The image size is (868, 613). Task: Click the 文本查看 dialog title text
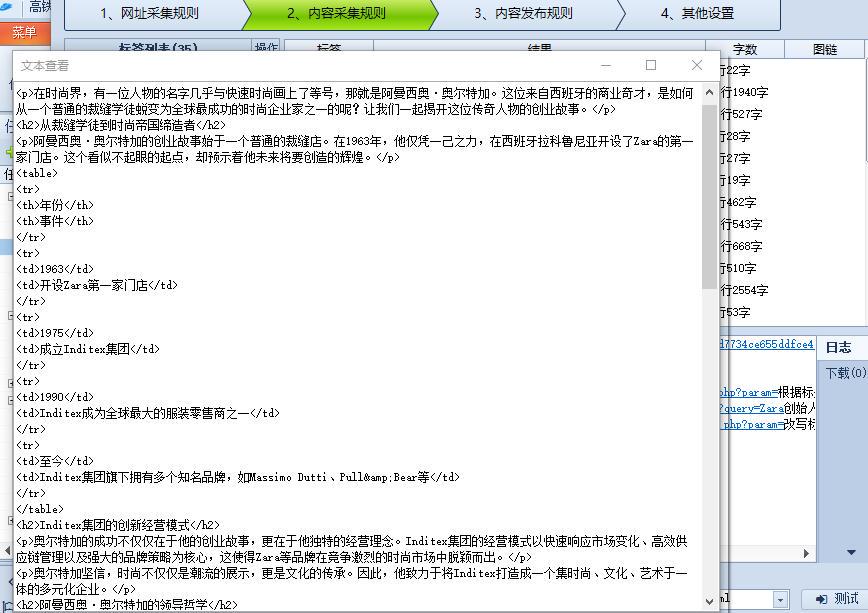[x=45, y=66]
